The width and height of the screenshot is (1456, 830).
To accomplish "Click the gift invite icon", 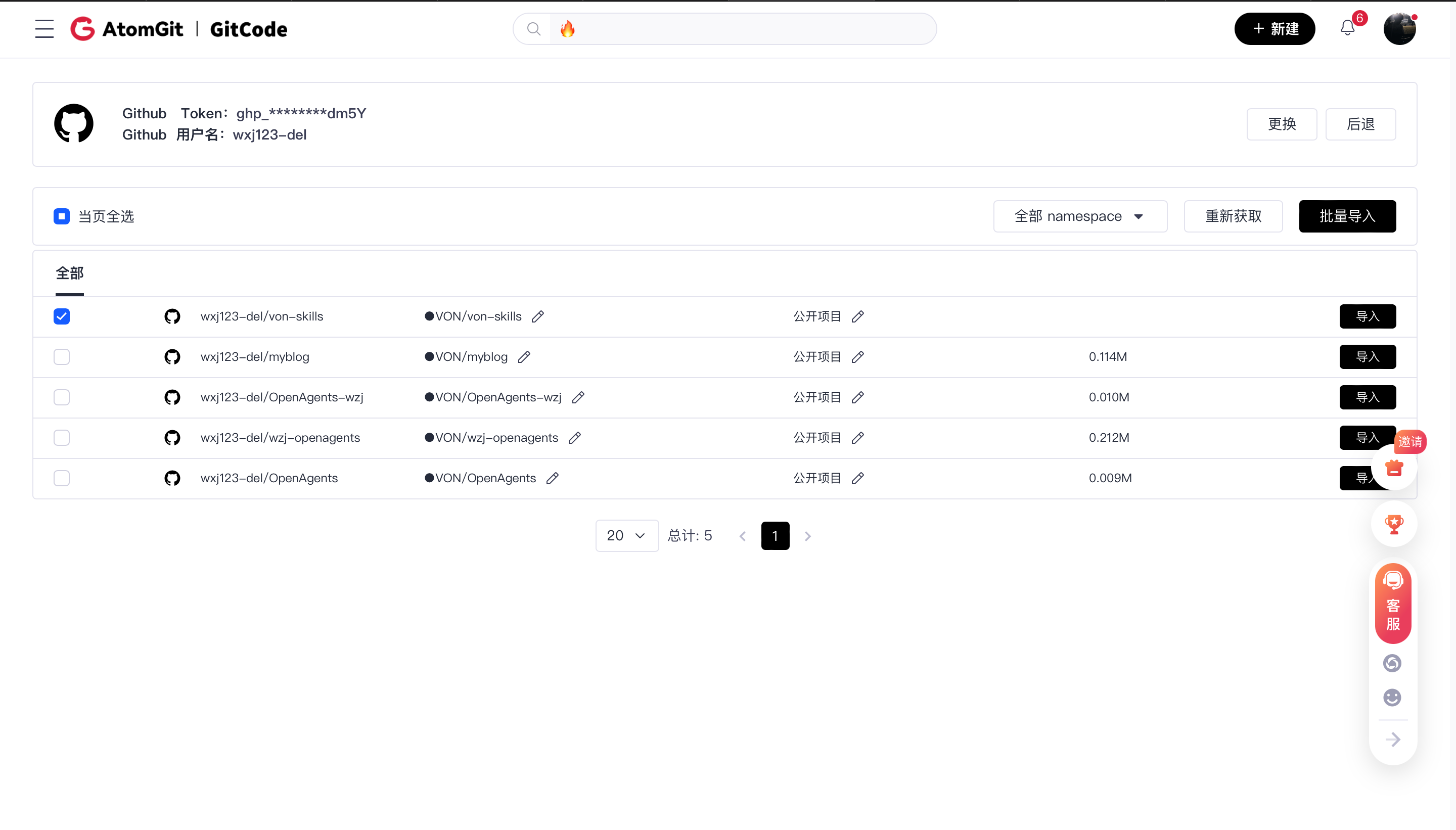I will tap(1394, 468).
